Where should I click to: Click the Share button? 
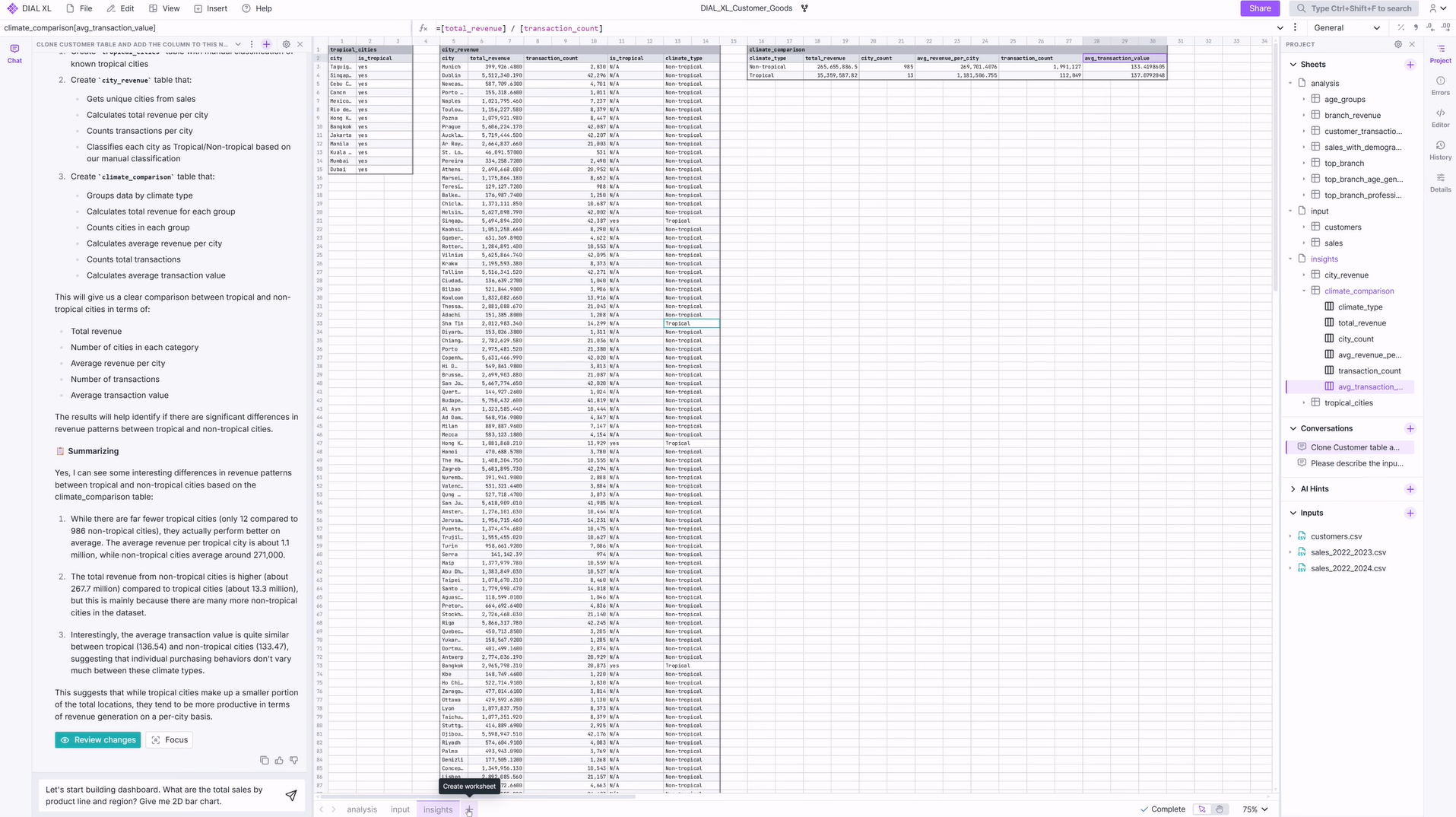[x=1259, y=8]
